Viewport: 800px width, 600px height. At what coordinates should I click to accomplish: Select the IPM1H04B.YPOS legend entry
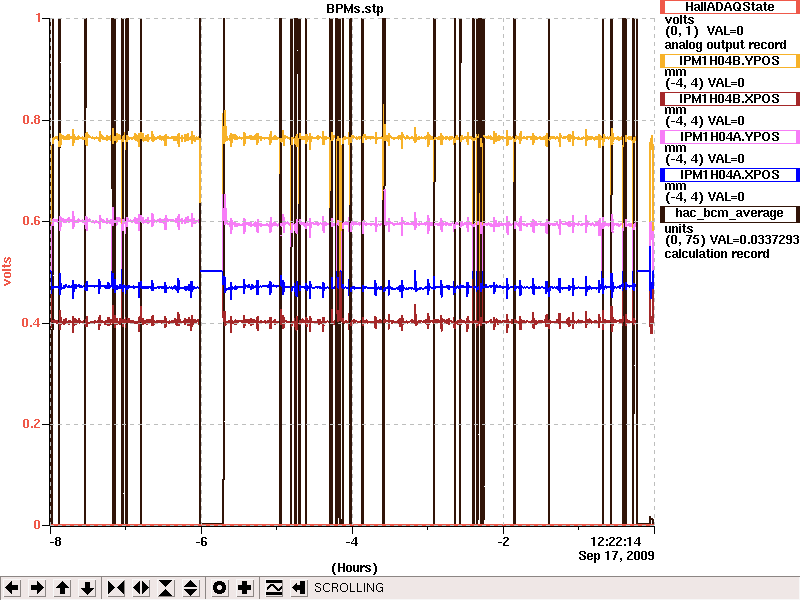pos(730,61)
